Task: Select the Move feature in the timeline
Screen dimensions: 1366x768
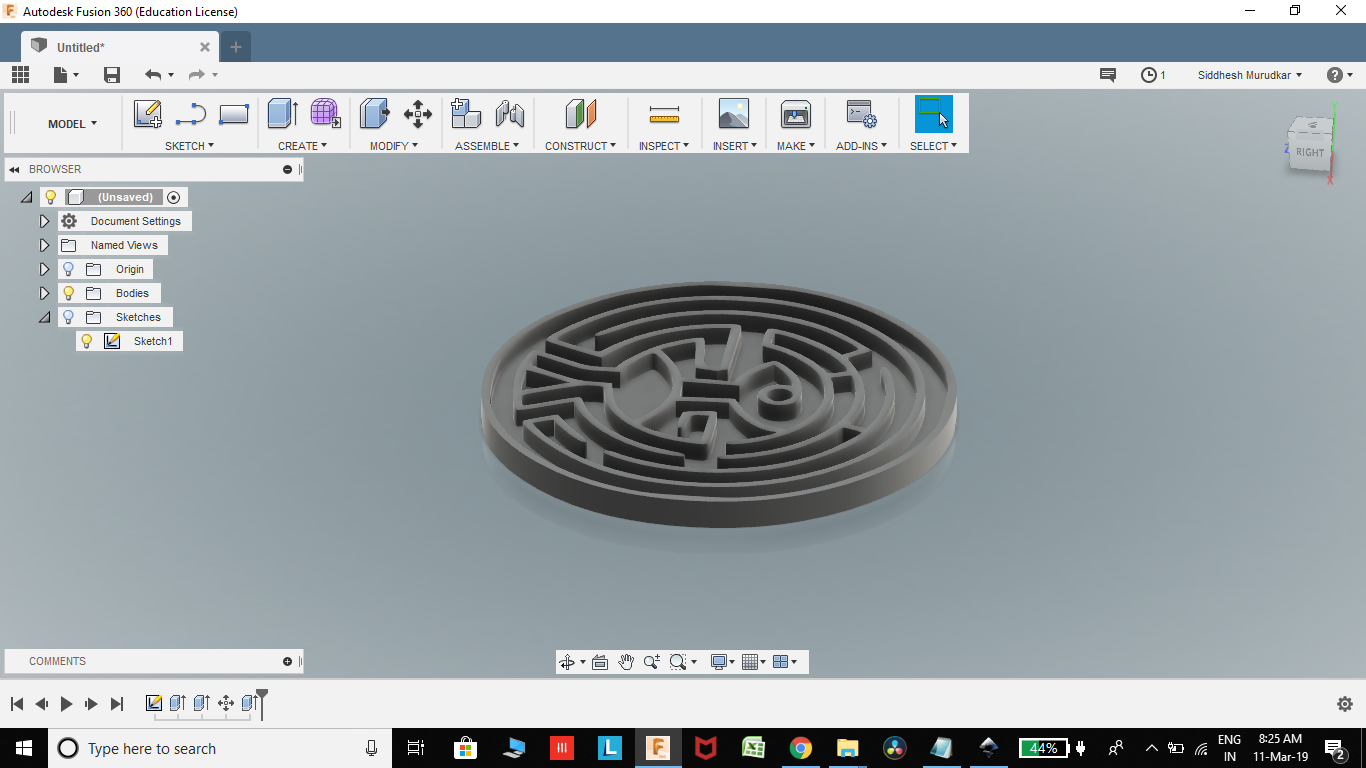Action: pyautogui.click(x=226, y=703)
